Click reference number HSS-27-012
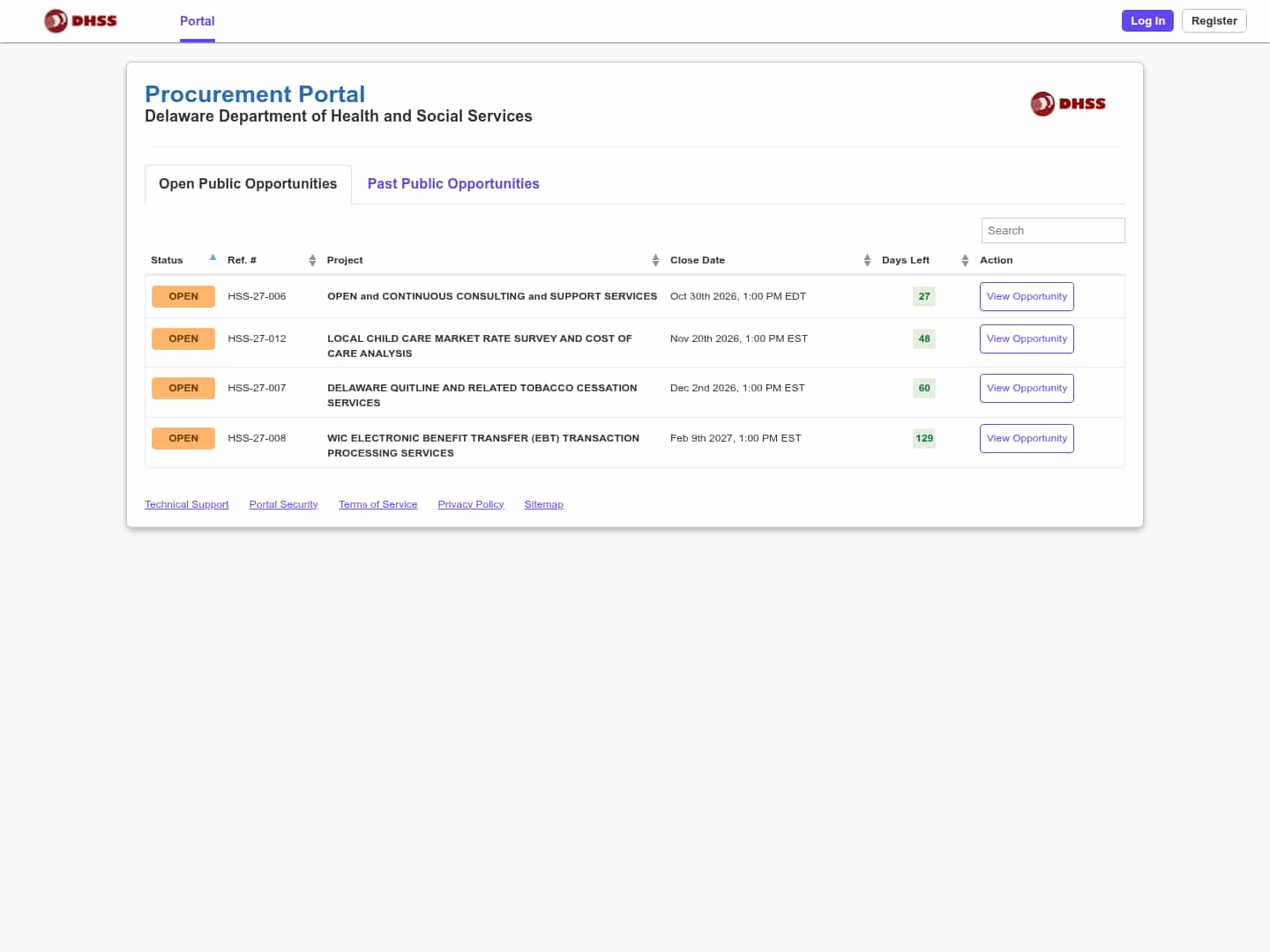This screenshot has width=1270, height=952. coord(257,338)
